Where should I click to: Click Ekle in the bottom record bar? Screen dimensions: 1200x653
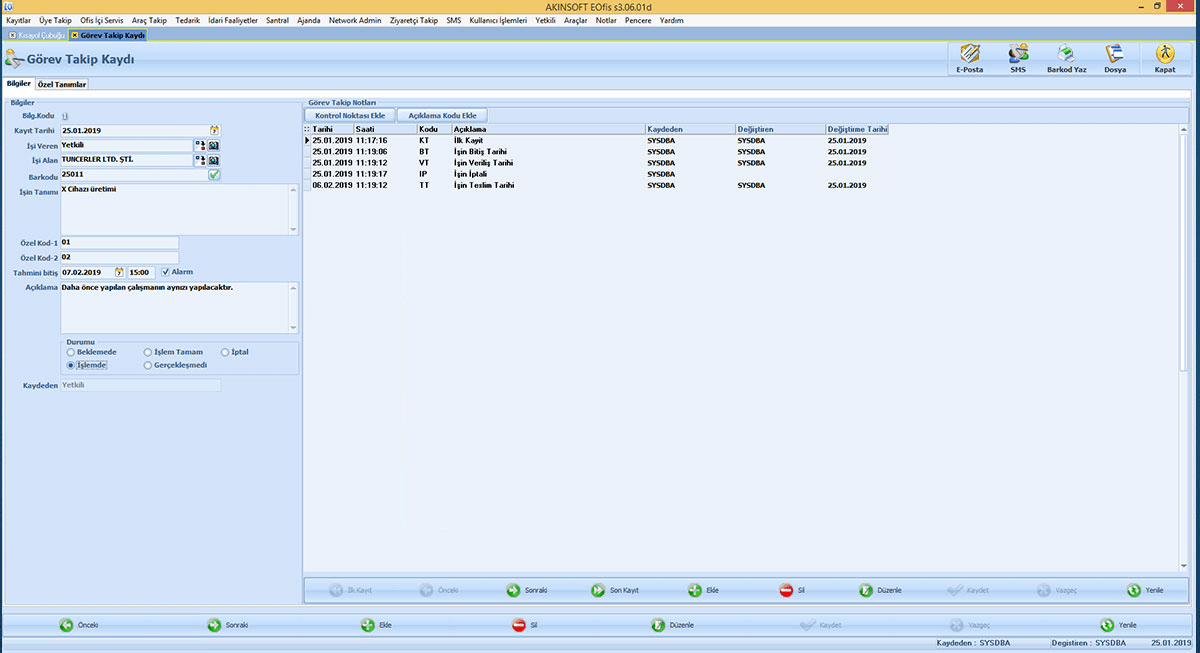376,625
